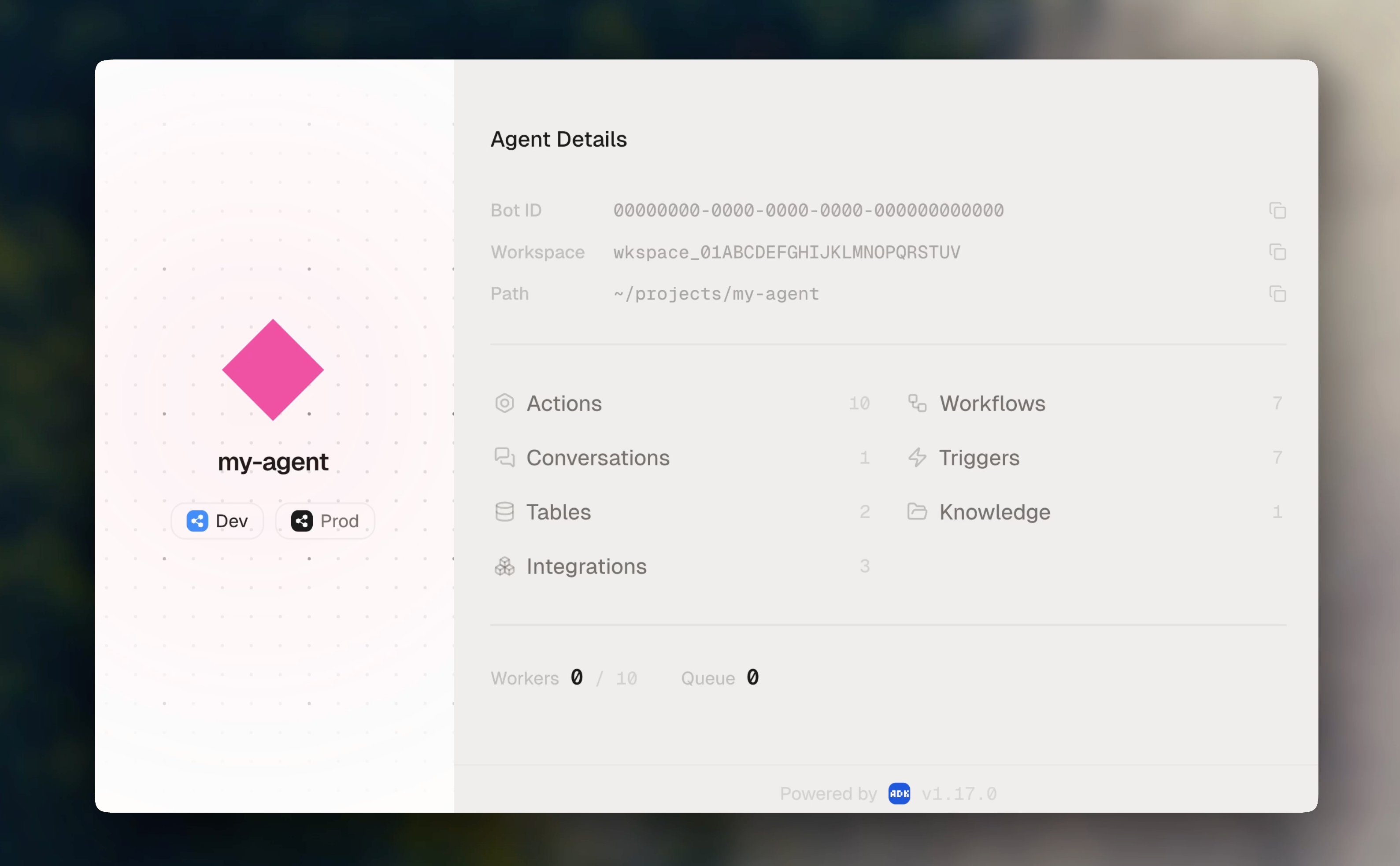Open the Conversations section
1400x866 pixels.
681,457
